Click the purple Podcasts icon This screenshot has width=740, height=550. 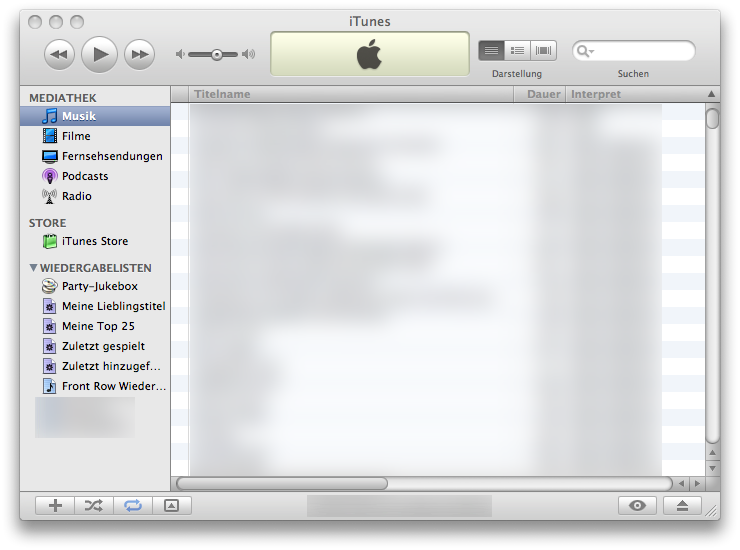click(50, 176)
